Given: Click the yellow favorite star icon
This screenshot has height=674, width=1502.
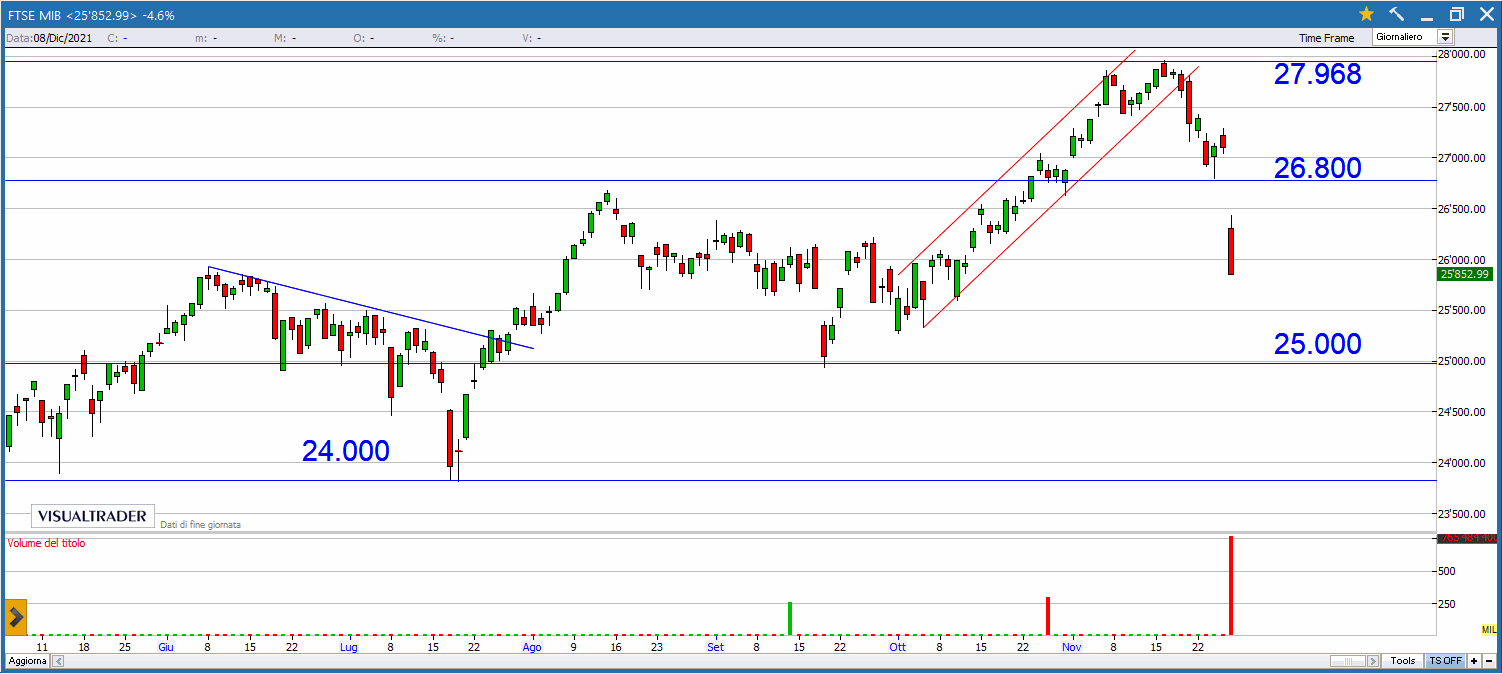Looking at the screenshot, I should pyautogui.click(x=1366, y=14).
